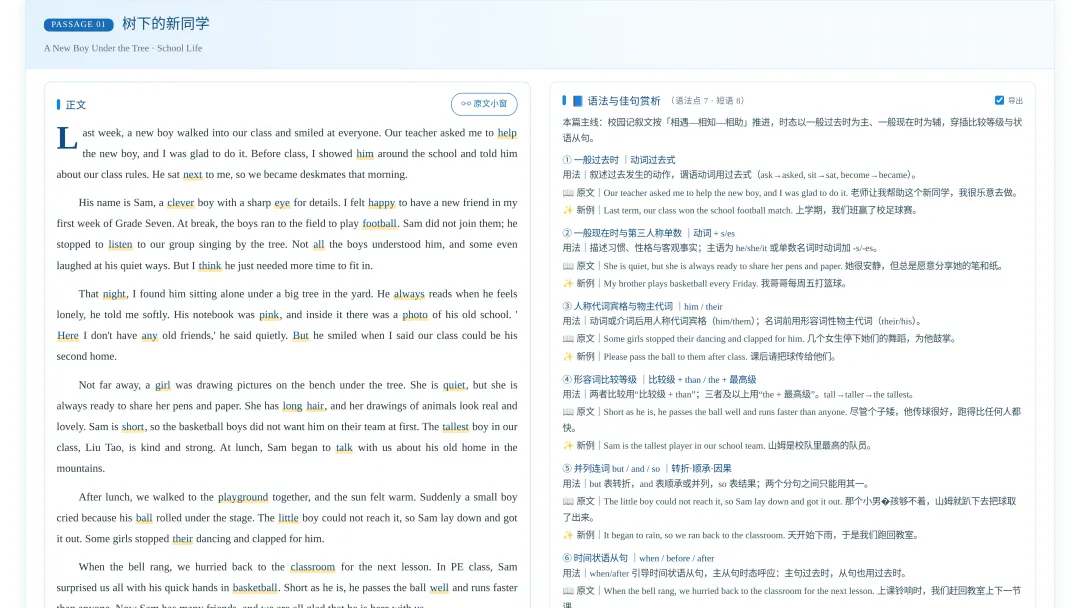Image resolution: width=1080 pixels, height=608 pixels.
Task: Click the 语法与佳句赏析 panel title
Action: pos(623,101)
